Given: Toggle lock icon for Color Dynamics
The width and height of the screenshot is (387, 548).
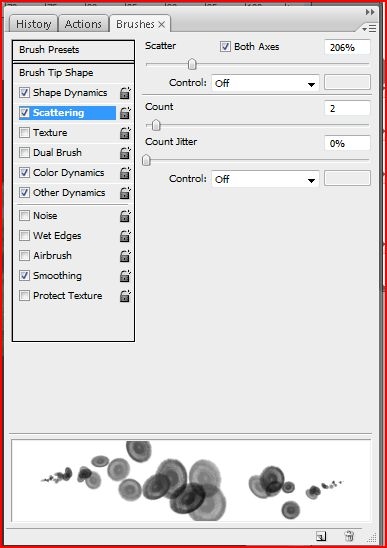Looking at the screenshot, I should (125, 173).
